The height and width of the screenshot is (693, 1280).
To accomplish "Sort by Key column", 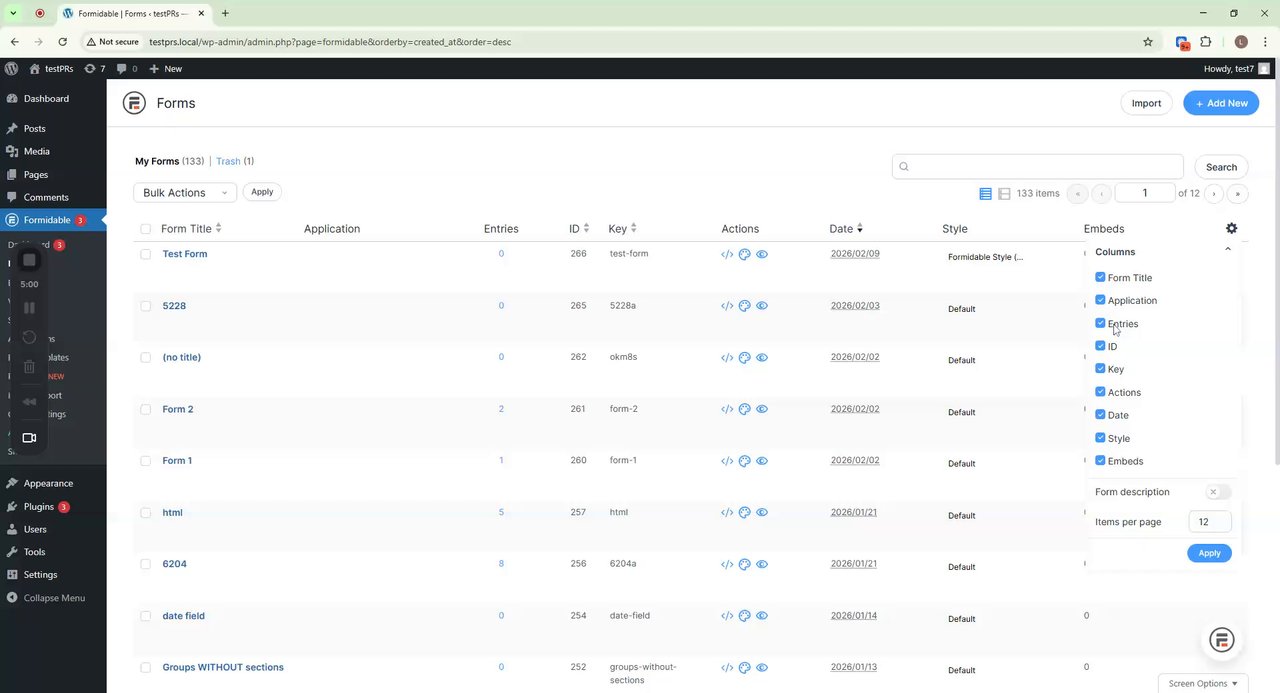I will point(622,229).
